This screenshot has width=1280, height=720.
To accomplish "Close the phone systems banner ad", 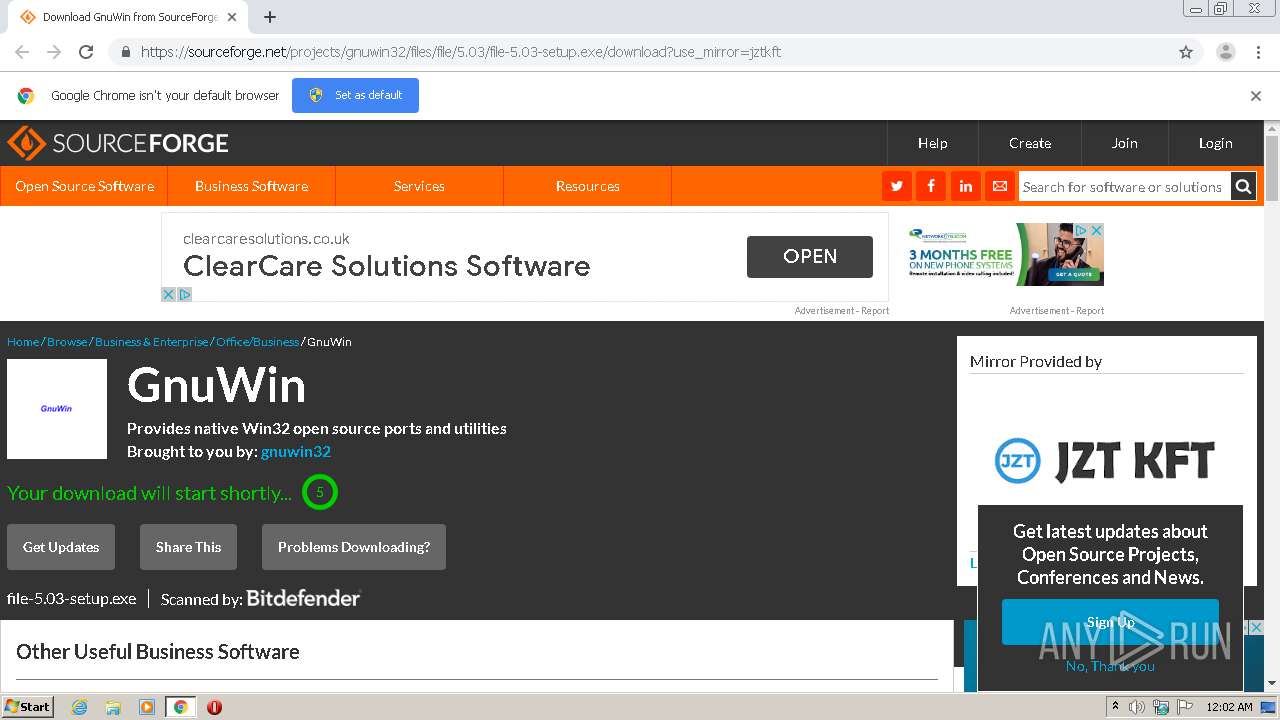I will pyautogui.click(x=1096, y=230).
